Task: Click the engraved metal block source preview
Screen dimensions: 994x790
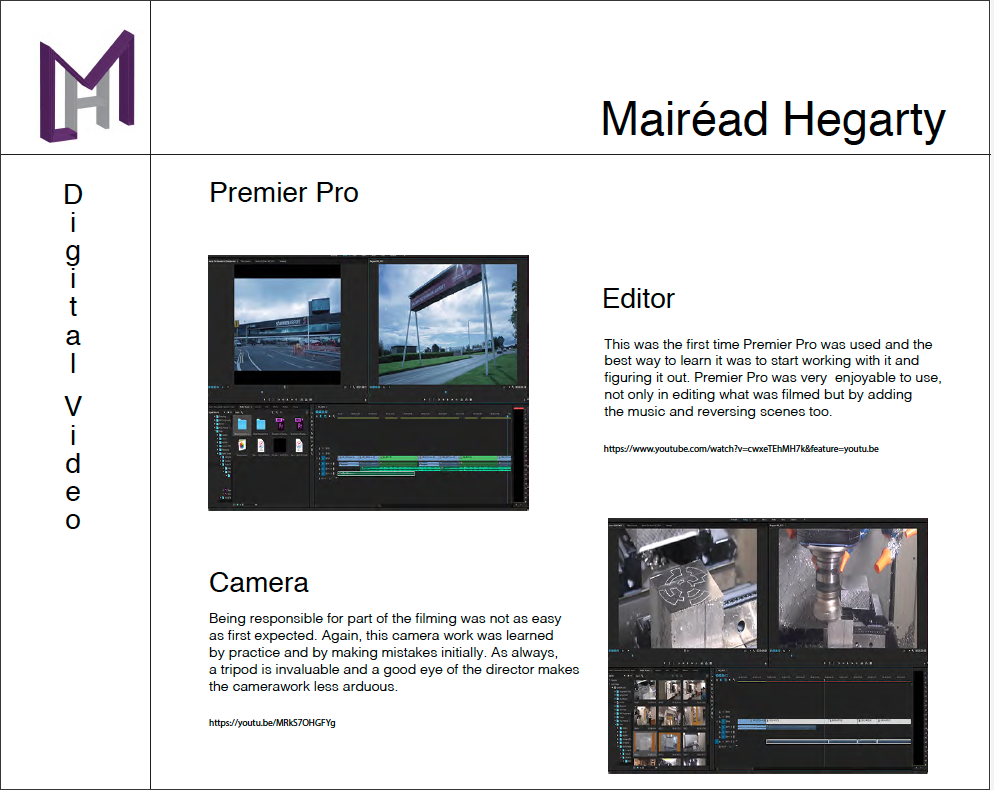Action: click(x=687, y=588)
